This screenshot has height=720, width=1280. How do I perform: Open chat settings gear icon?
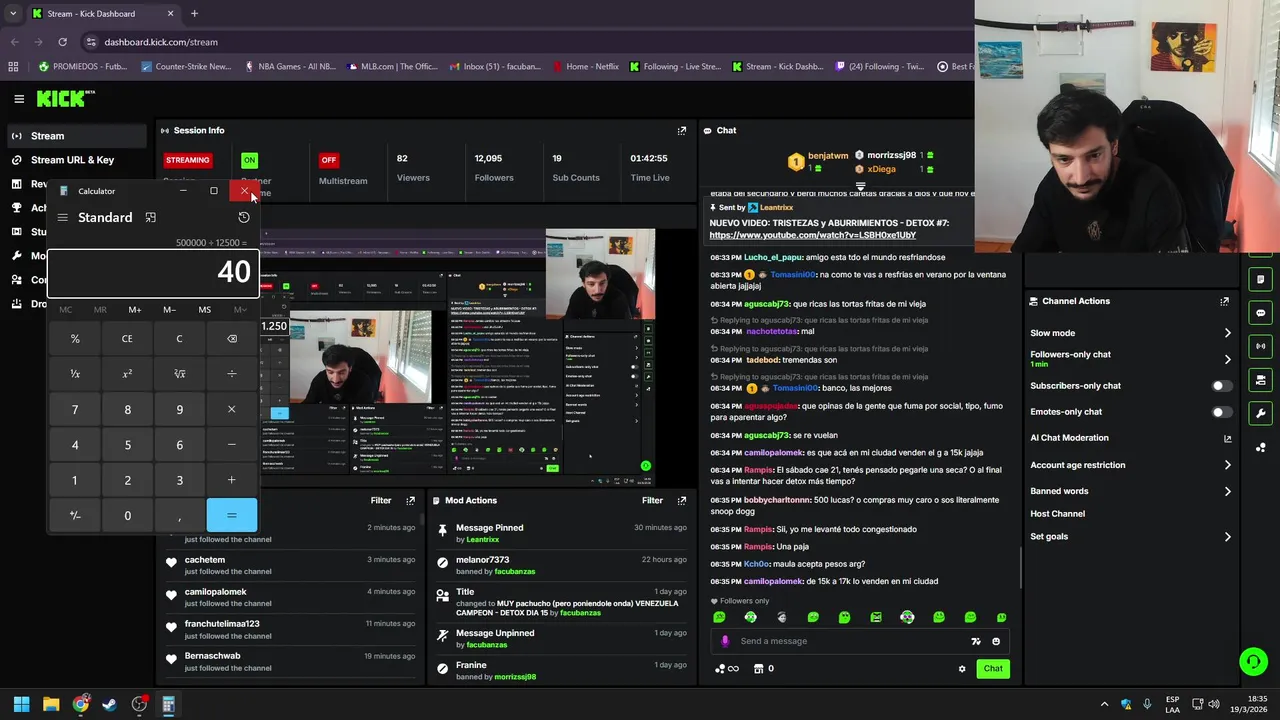(x=962, y=669)
